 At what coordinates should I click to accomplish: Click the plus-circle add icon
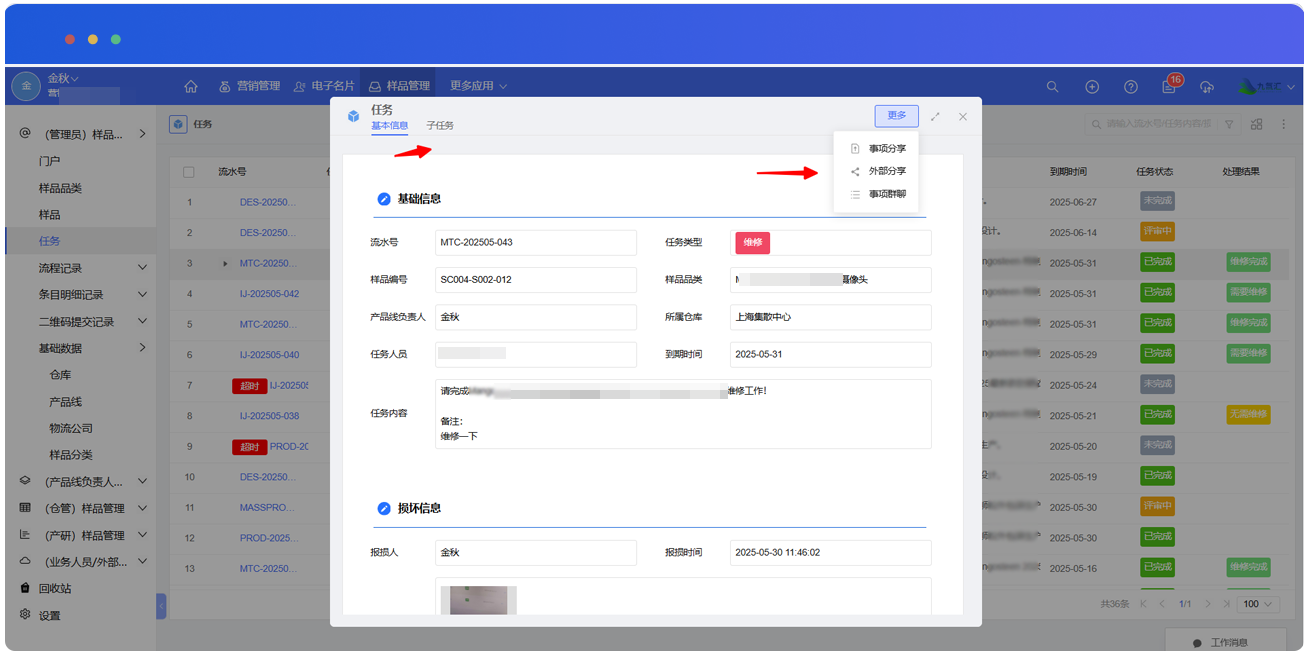coord(1092,87)
